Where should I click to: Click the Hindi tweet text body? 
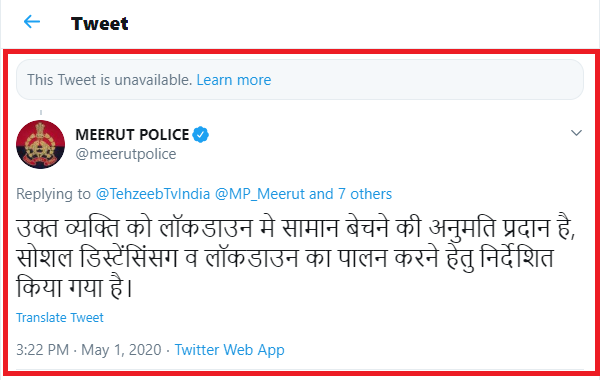pos(296,258)
